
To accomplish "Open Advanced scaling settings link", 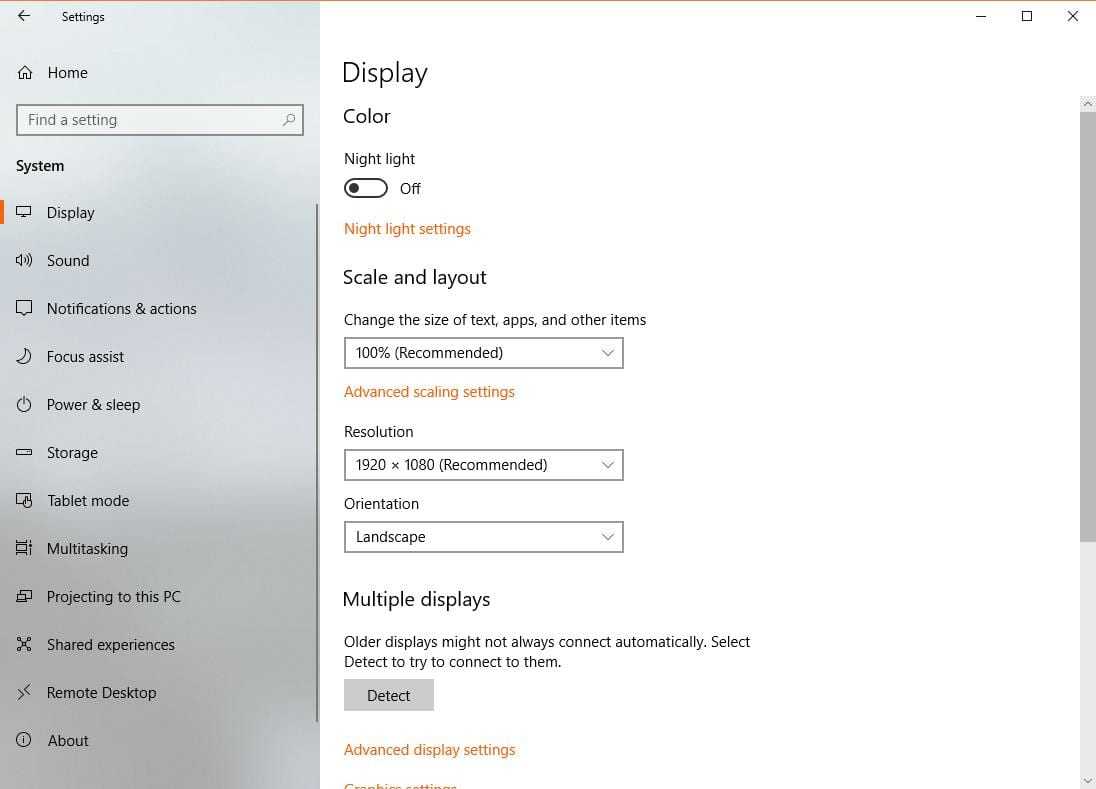I will pyautogui.click(x=429, y=392).
